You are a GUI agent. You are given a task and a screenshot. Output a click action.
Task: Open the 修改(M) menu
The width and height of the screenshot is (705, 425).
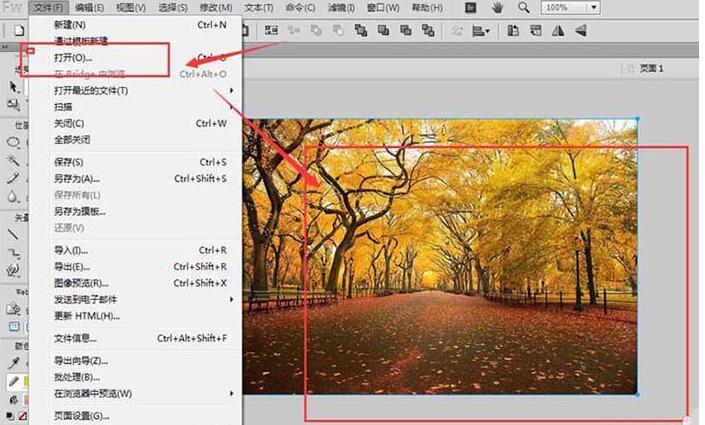216,8
